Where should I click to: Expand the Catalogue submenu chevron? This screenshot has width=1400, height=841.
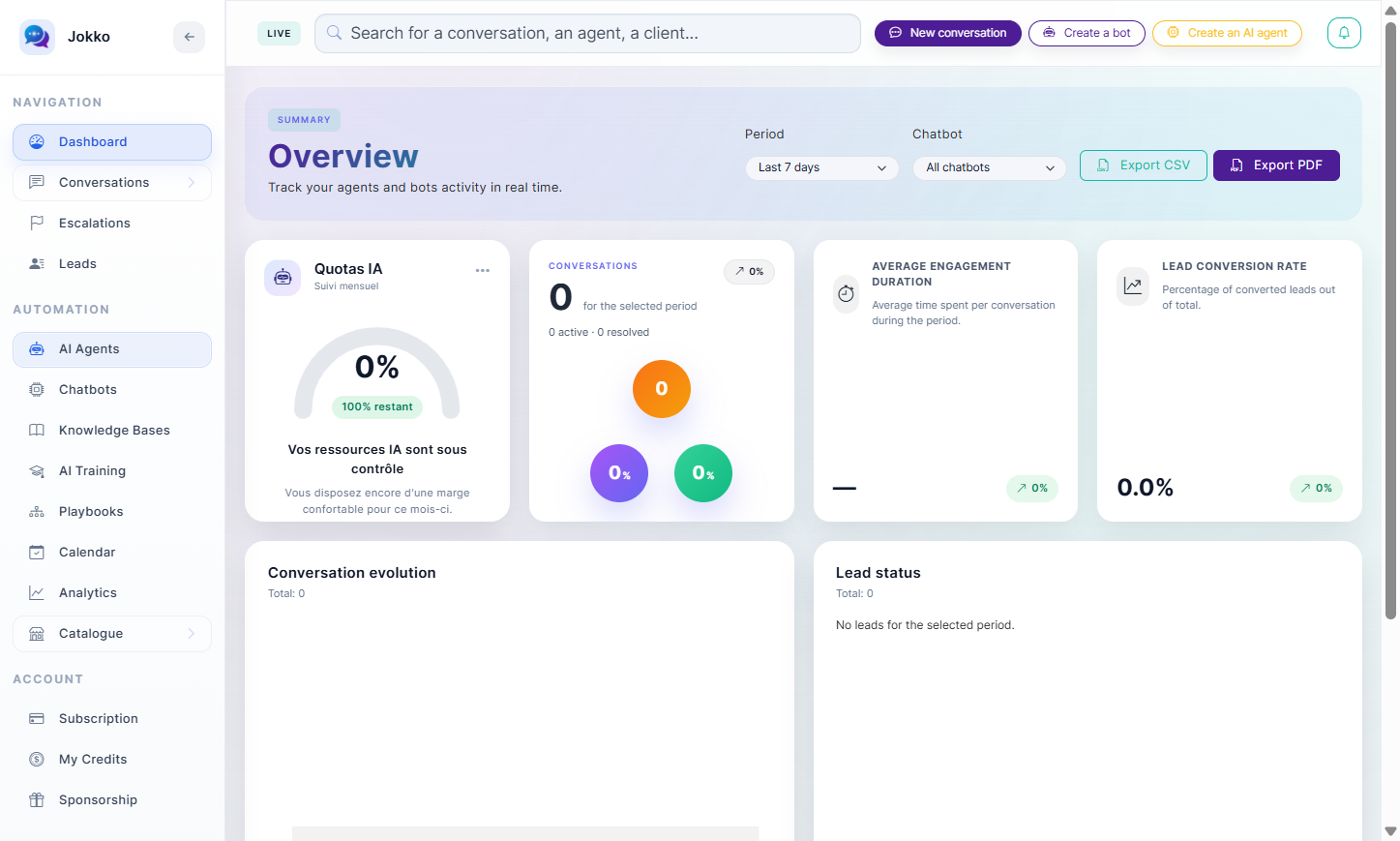pyautogui.click(x=192, y=633)
